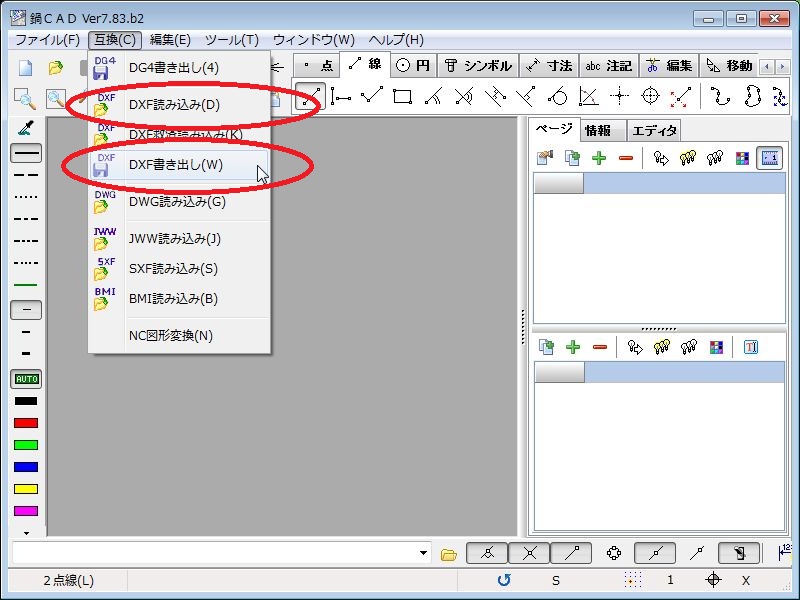Select the crosshair circle center tool icon
800x600 pixels.
pyautogui.click(x=650, y=96)
